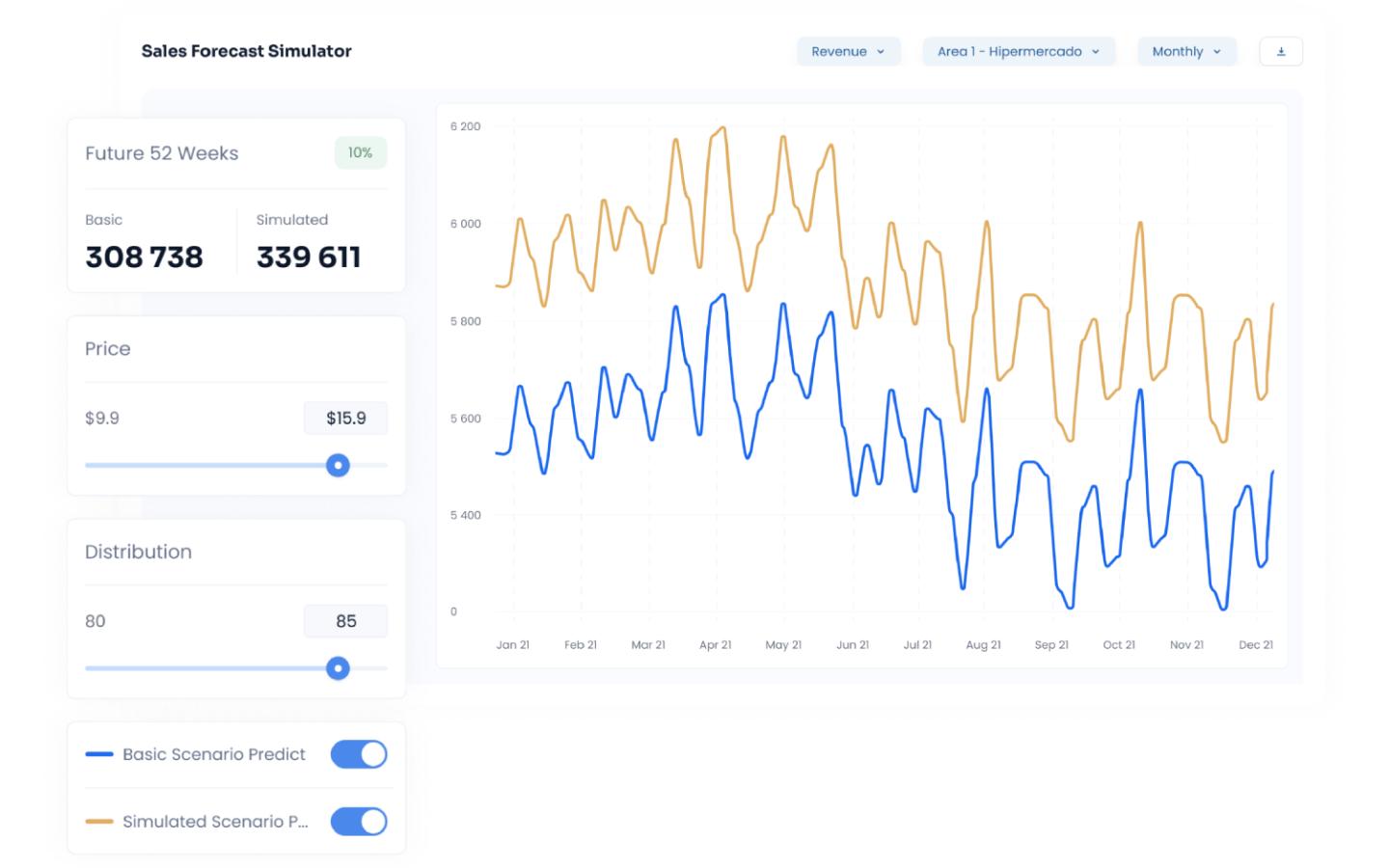Click the Sales Forecast Simulator title
The height and width of the screenshot is (868, 1389).
[x=246, y=51]
